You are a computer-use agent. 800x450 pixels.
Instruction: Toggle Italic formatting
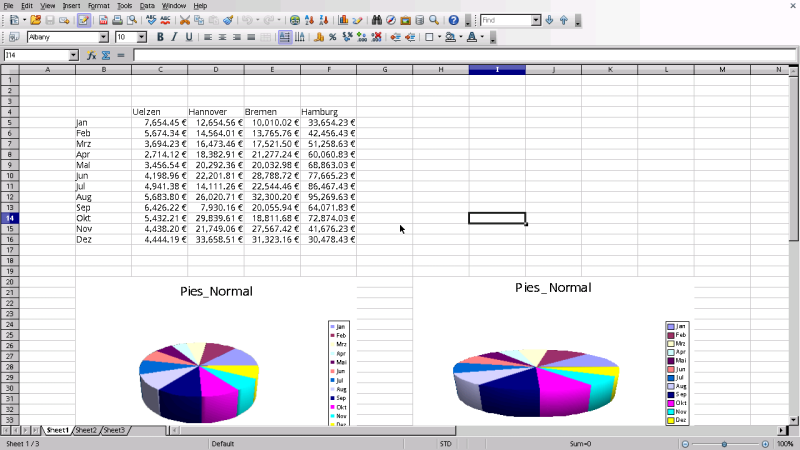point(174,37)
